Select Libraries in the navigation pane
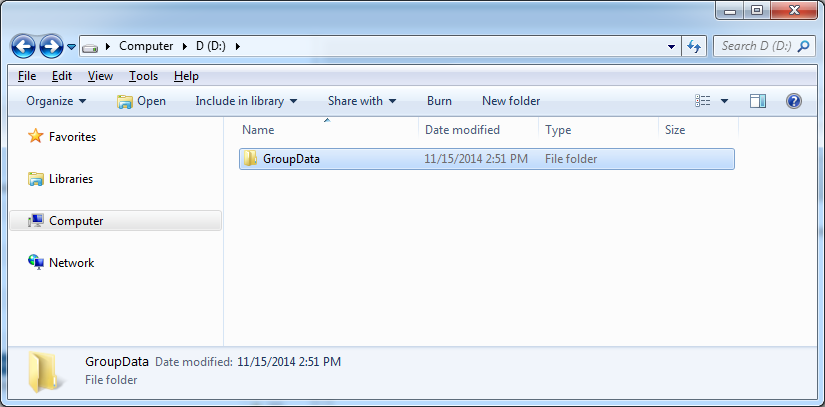This screenshot has height=407, width=825. [x=71, y=179]
